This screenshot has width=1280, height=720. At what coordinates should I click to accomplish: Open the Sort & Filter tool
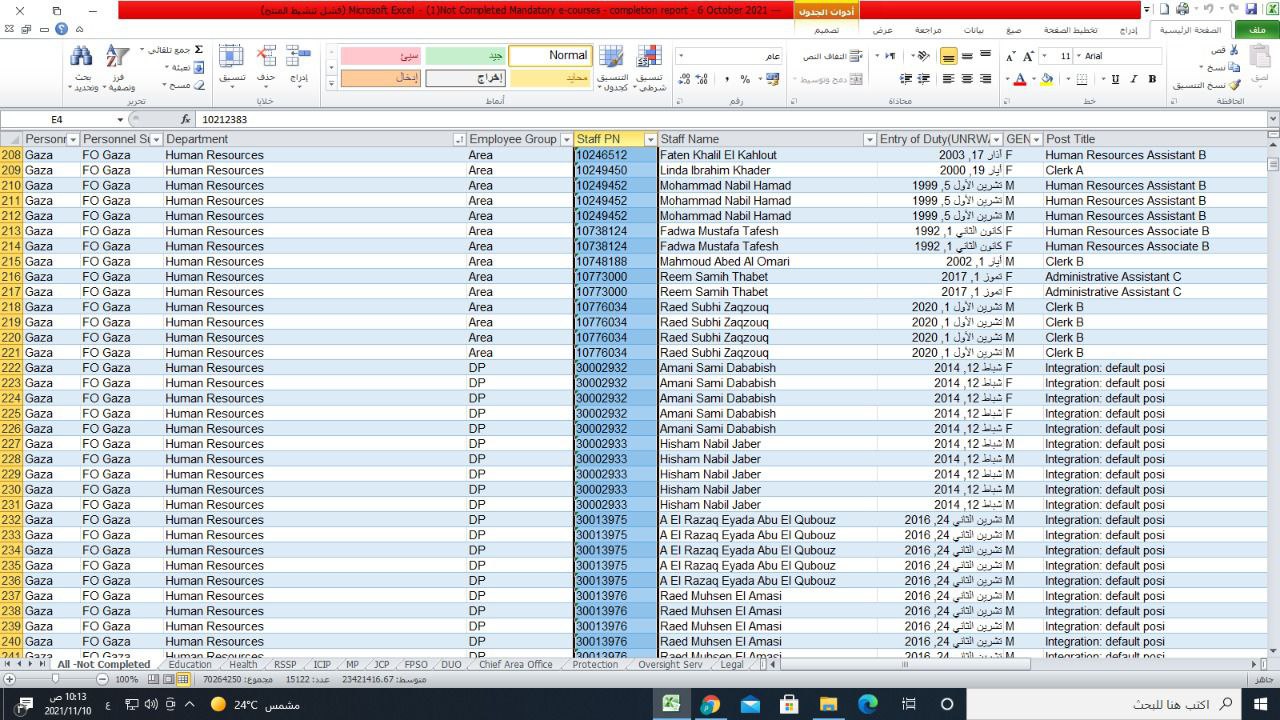point(118,58)
